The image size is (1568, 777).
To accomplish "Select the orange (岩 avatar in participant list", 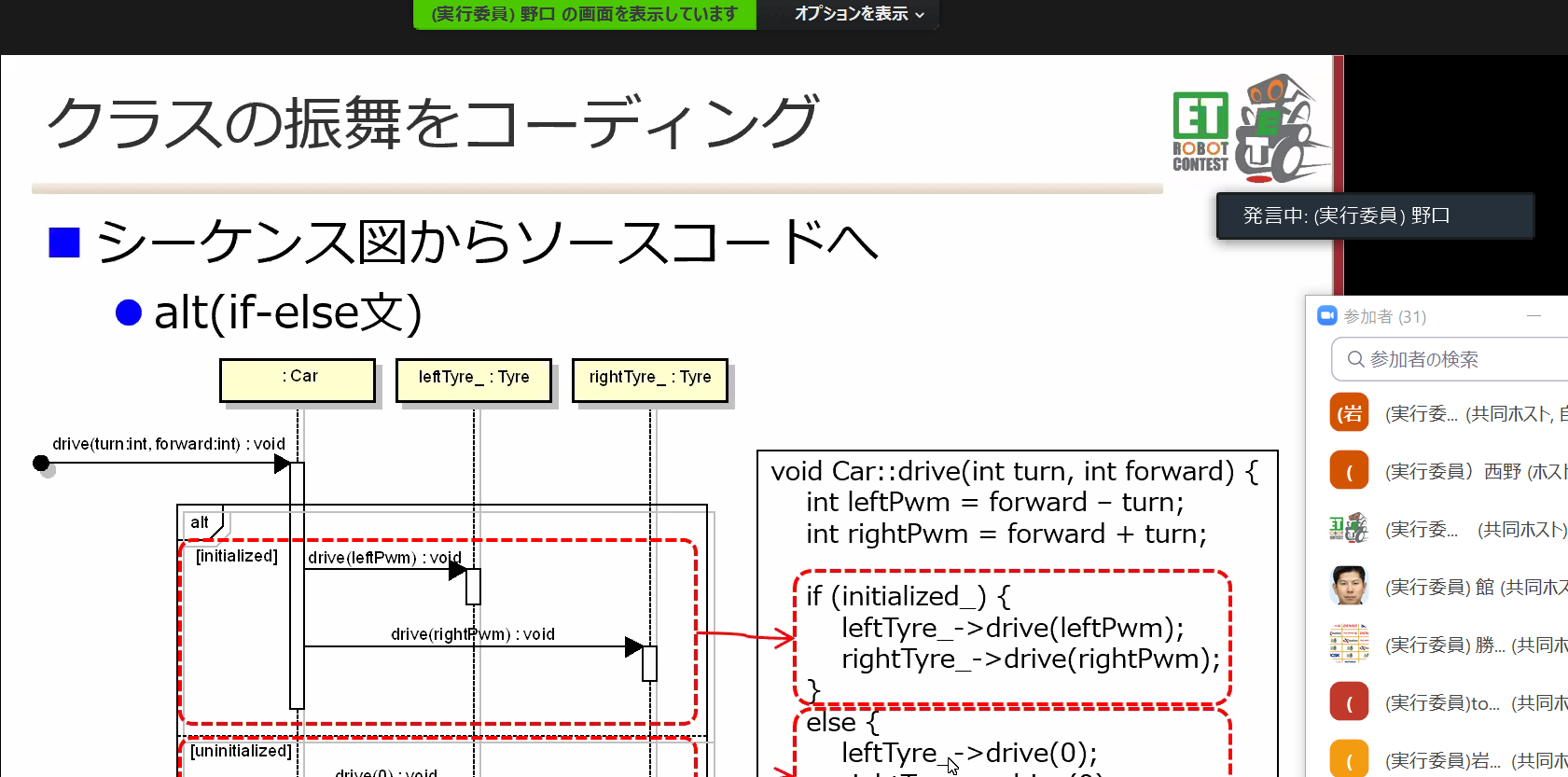I will pos(1349,413).
